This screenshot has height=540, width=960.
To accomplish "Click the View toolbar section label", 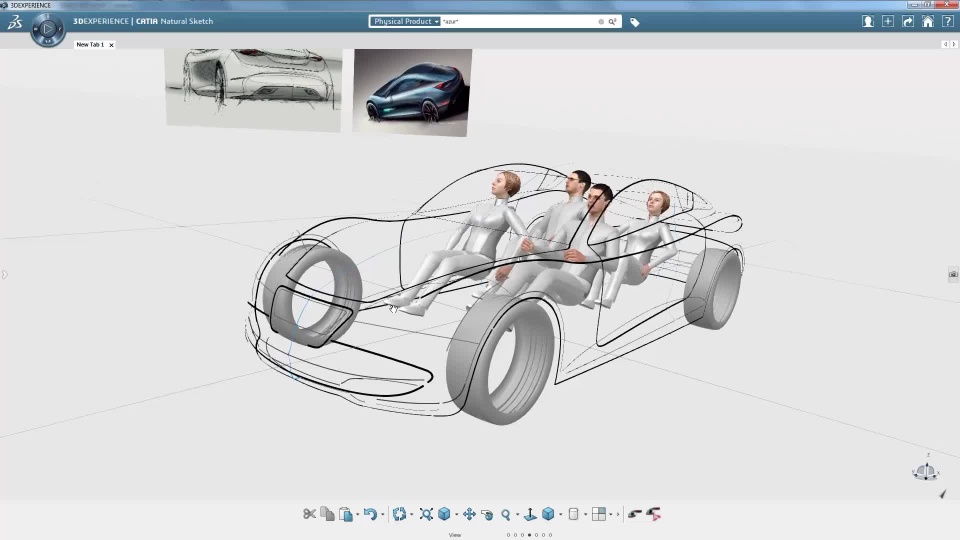I will 455,535.
